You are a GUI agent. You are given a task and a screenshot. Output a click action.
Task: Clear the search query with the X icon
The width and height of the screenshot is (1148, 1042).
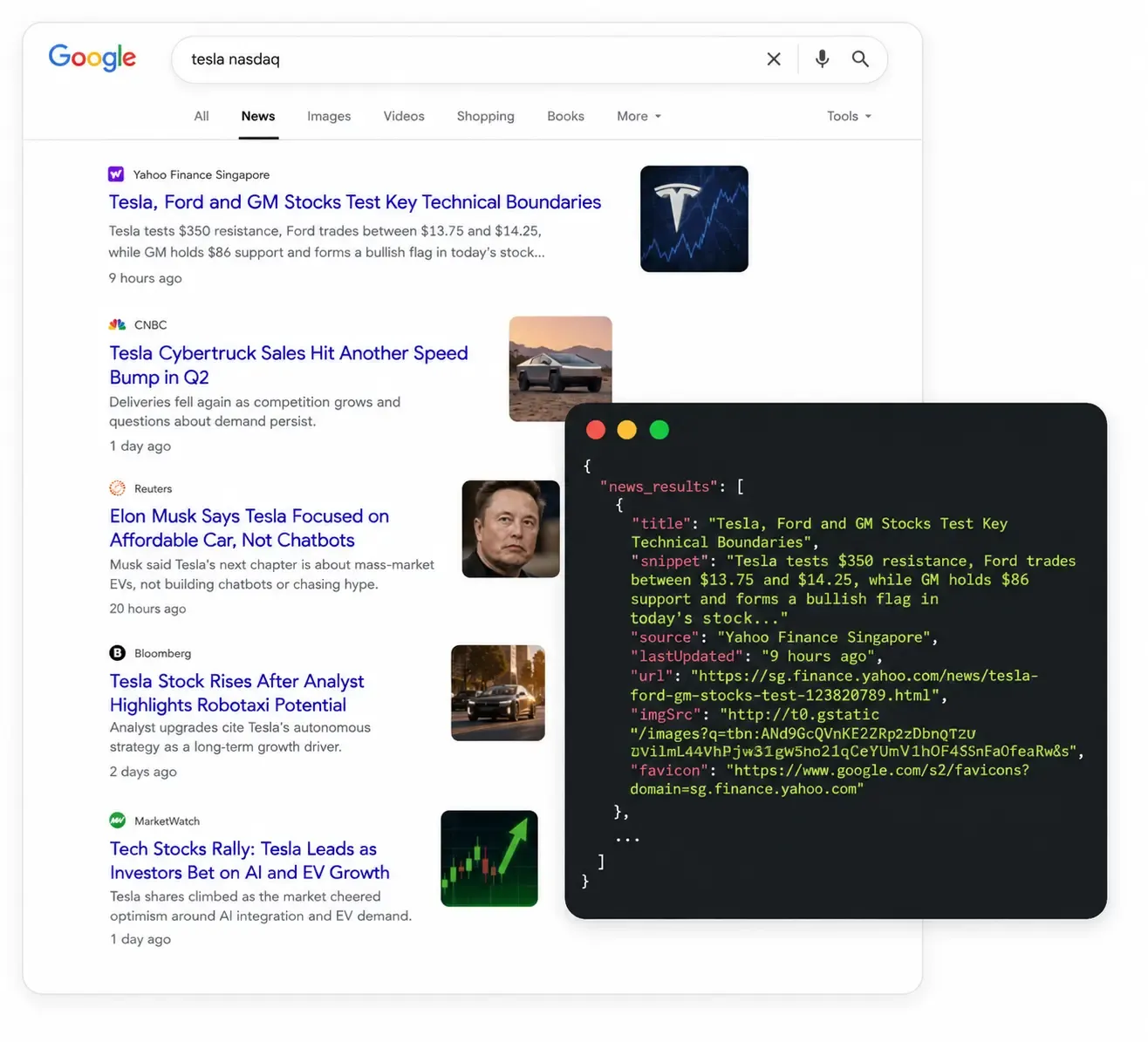pos(774,58)
